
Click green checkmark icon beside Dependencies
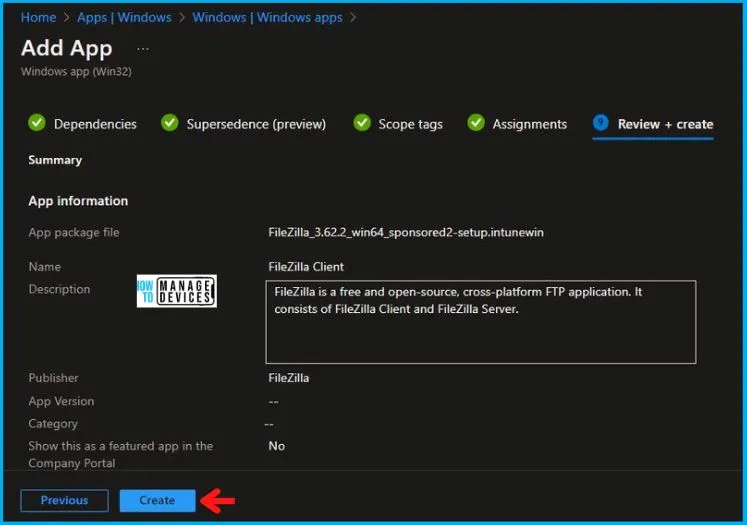(x=37, y=123)
